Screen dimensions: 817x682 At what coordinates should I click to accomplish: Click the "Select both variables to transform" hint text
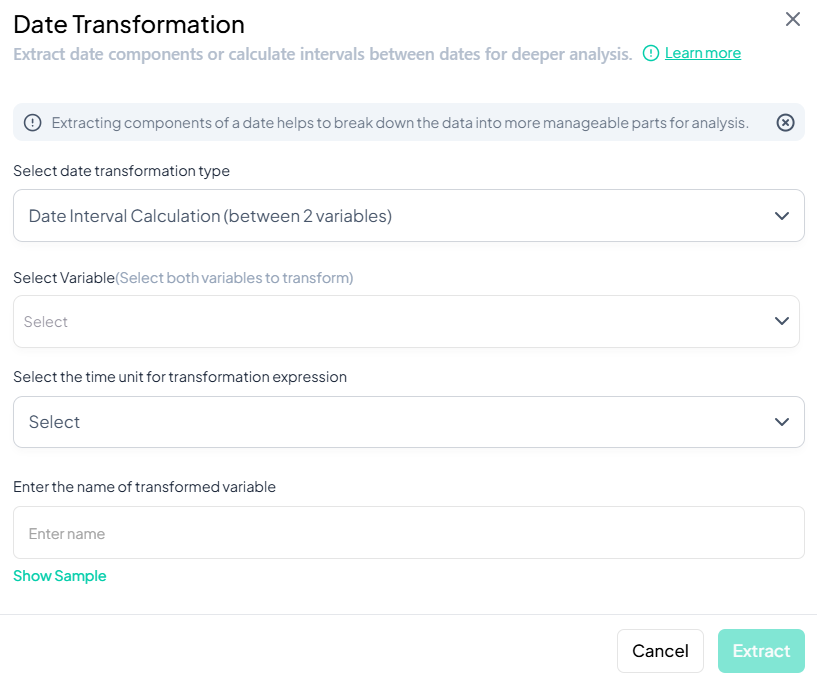coord(235,278)
